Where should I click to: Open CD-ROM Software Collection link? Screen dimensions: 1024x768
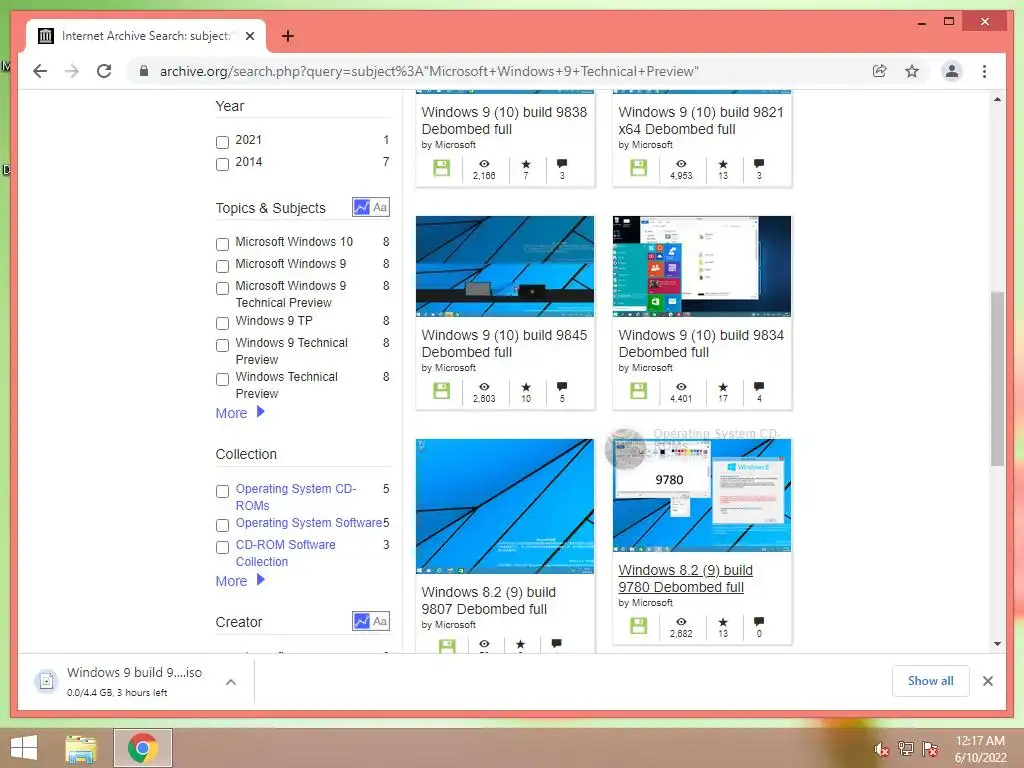[x=285, y=553]
